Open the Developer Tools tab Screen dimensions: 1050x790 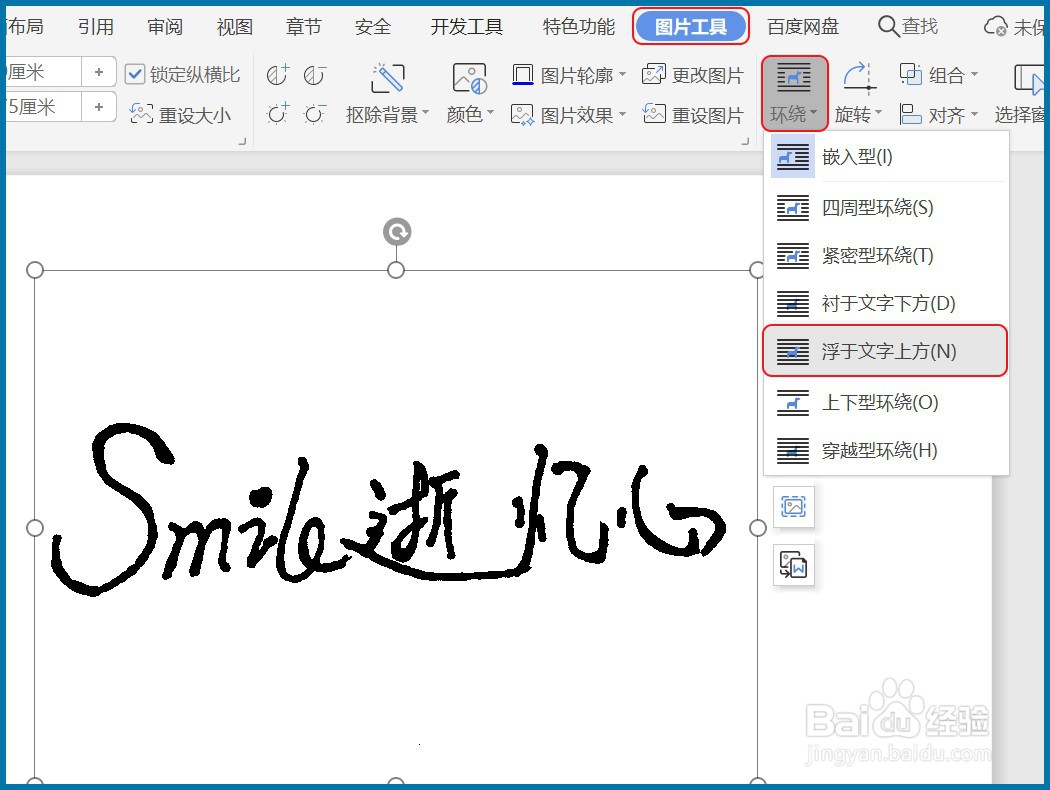(467, 27)
